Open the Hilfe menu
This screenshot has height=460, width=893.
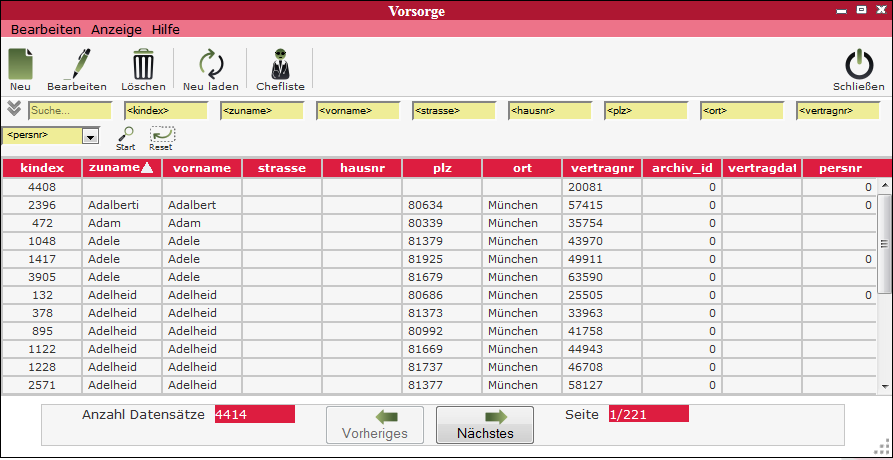click(166, 29)
